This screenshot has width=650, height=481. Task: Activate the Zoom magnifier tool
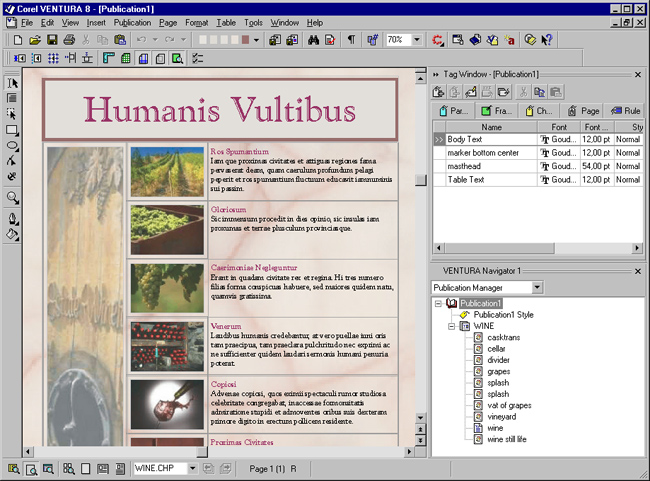(12, 198)
